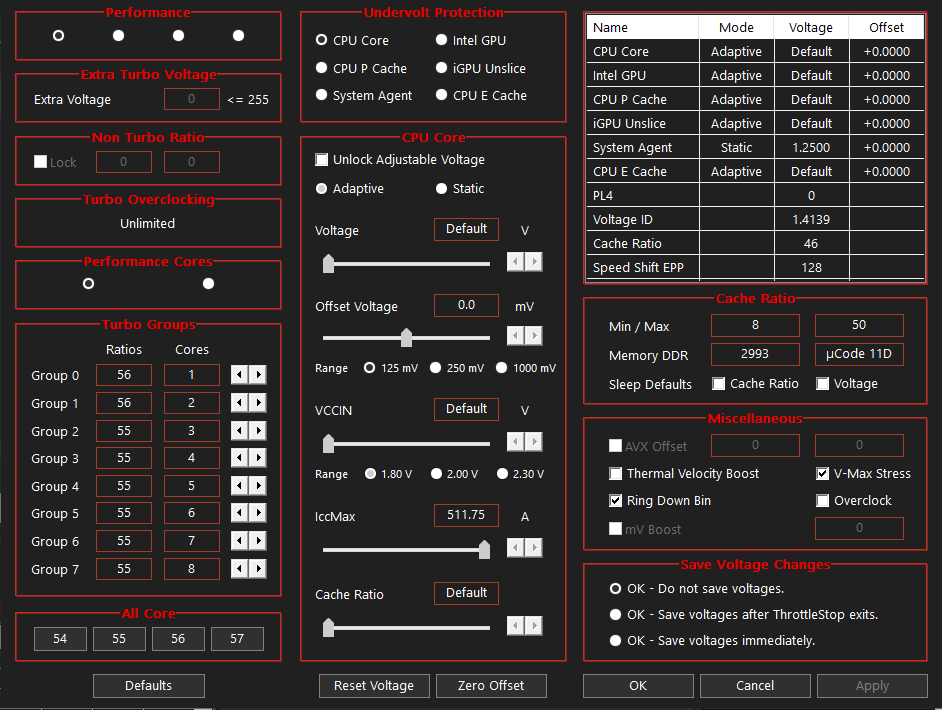The width and height of the screenshot is (942, 710).
Task: Select Intel GPU radio button
Action: point(442,40)
